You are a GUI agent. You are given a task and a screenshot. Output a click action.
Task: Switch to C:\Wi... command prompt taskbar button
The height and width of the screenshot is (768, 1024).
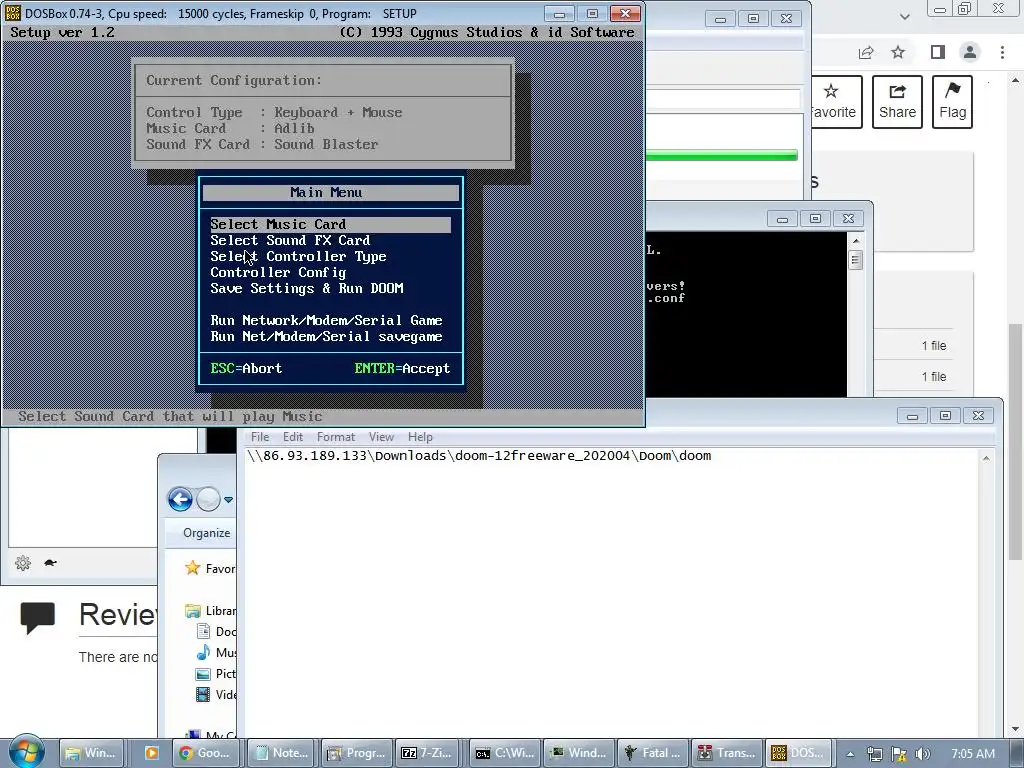pyautogui.click(x=505, y=753)
